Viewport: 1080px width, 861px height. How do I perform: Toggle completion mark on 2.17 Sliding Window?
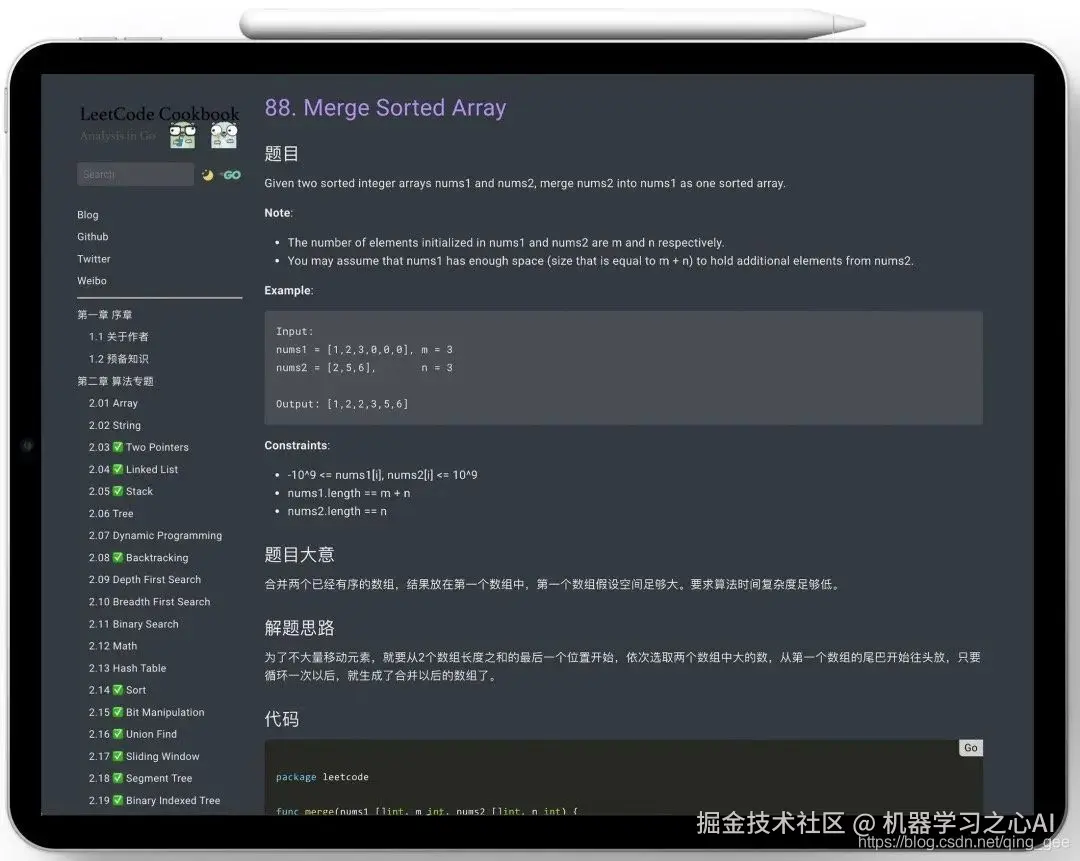[119, 756]
